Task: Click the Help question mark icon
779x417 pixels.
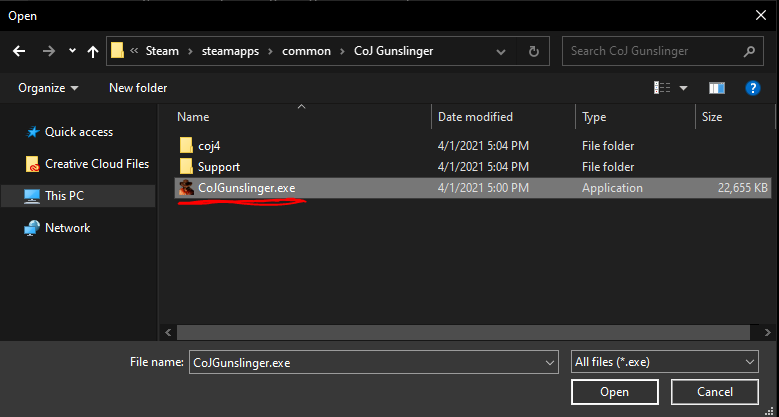Action: pos(753,88)
